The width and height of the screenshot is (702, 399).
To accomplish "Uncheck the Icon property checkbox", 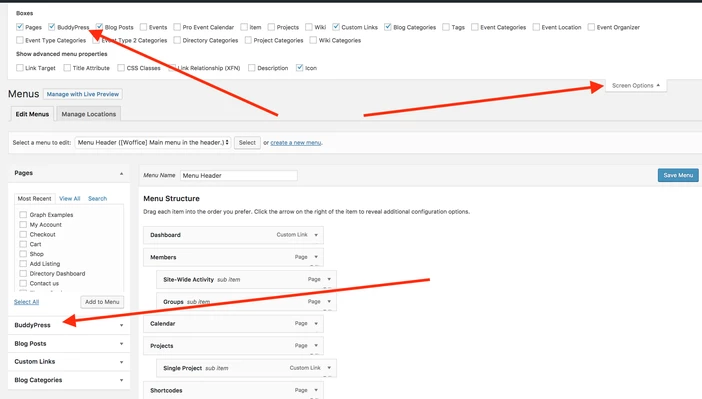I will (x=300, y=68).
